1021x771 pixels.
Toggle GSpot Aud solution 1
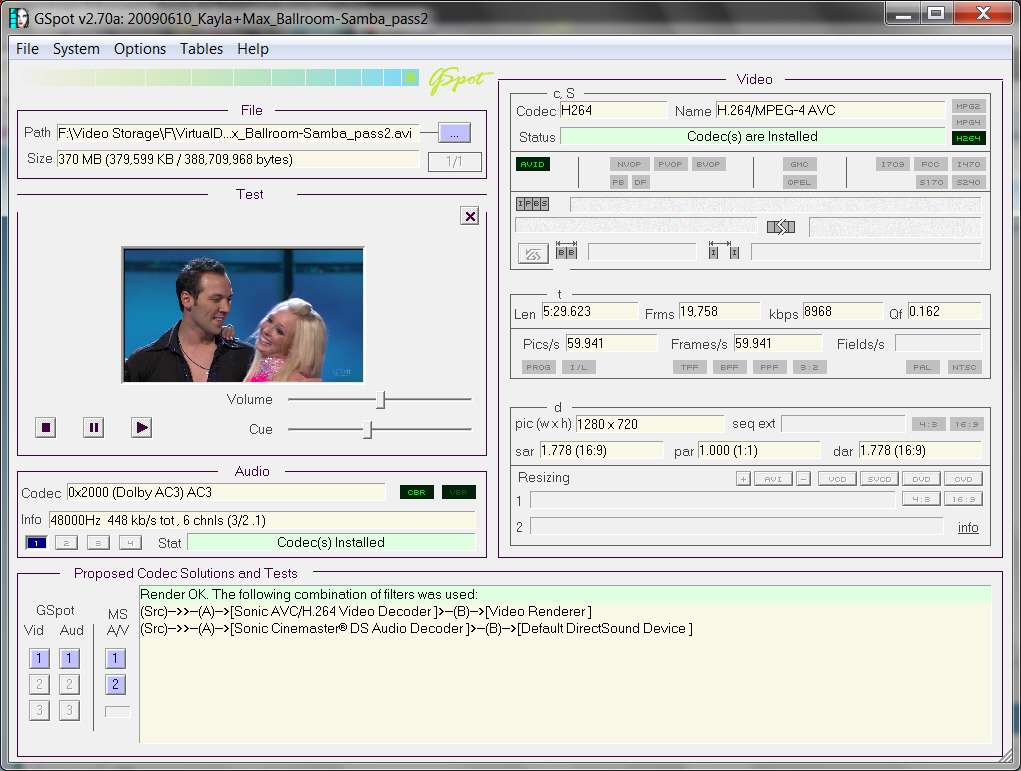pyautogui.click(x=69, y=658)
